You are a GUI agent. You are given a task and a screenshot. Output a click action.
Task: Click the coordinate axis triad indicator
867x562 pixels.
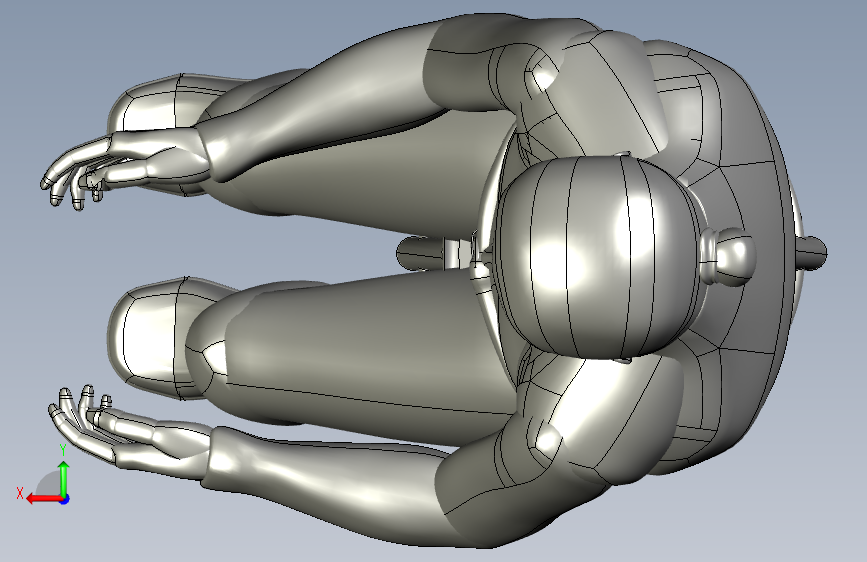click(44, 475)
